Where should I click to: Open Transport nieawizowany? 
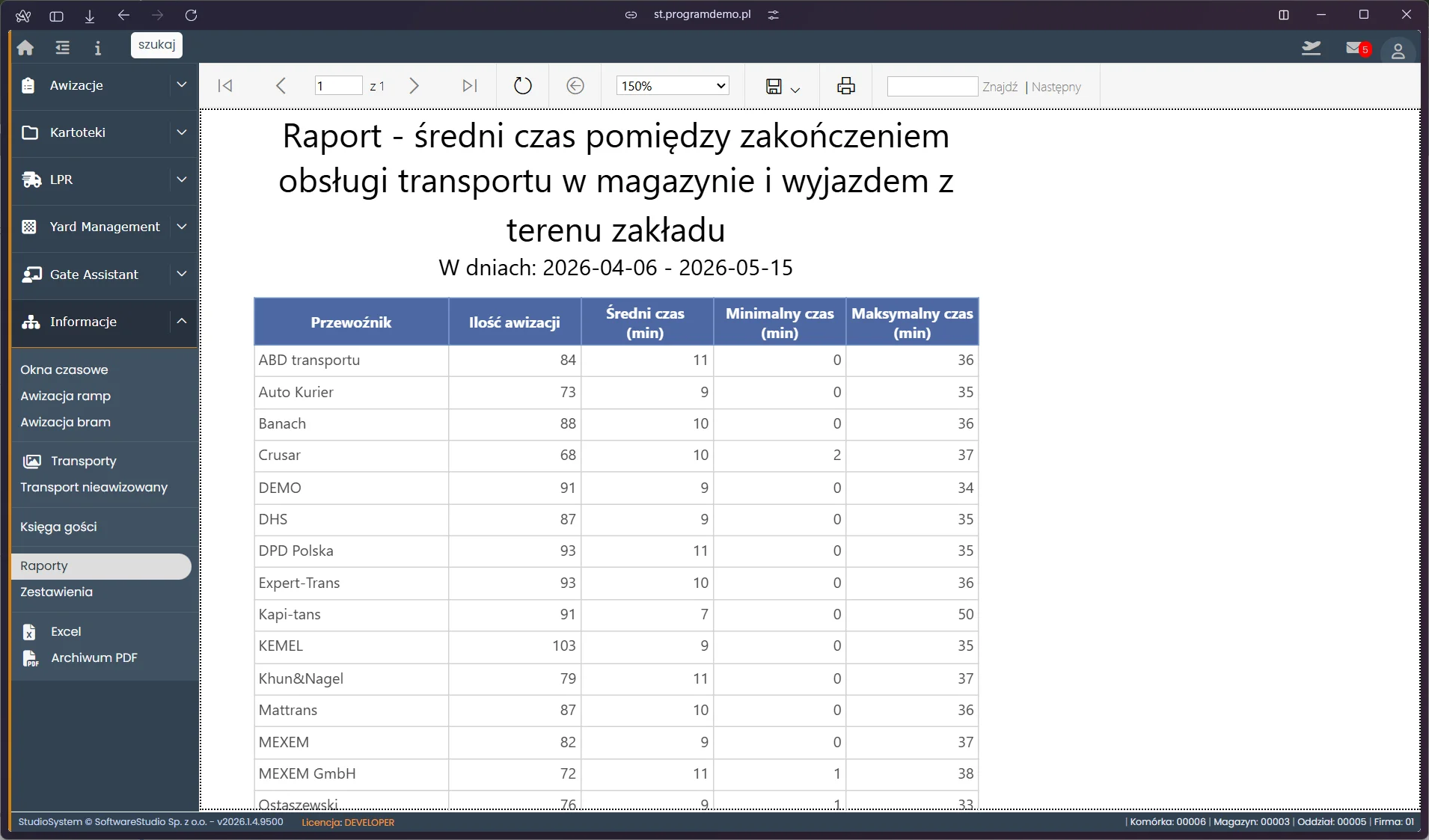(x=94, y=487)
